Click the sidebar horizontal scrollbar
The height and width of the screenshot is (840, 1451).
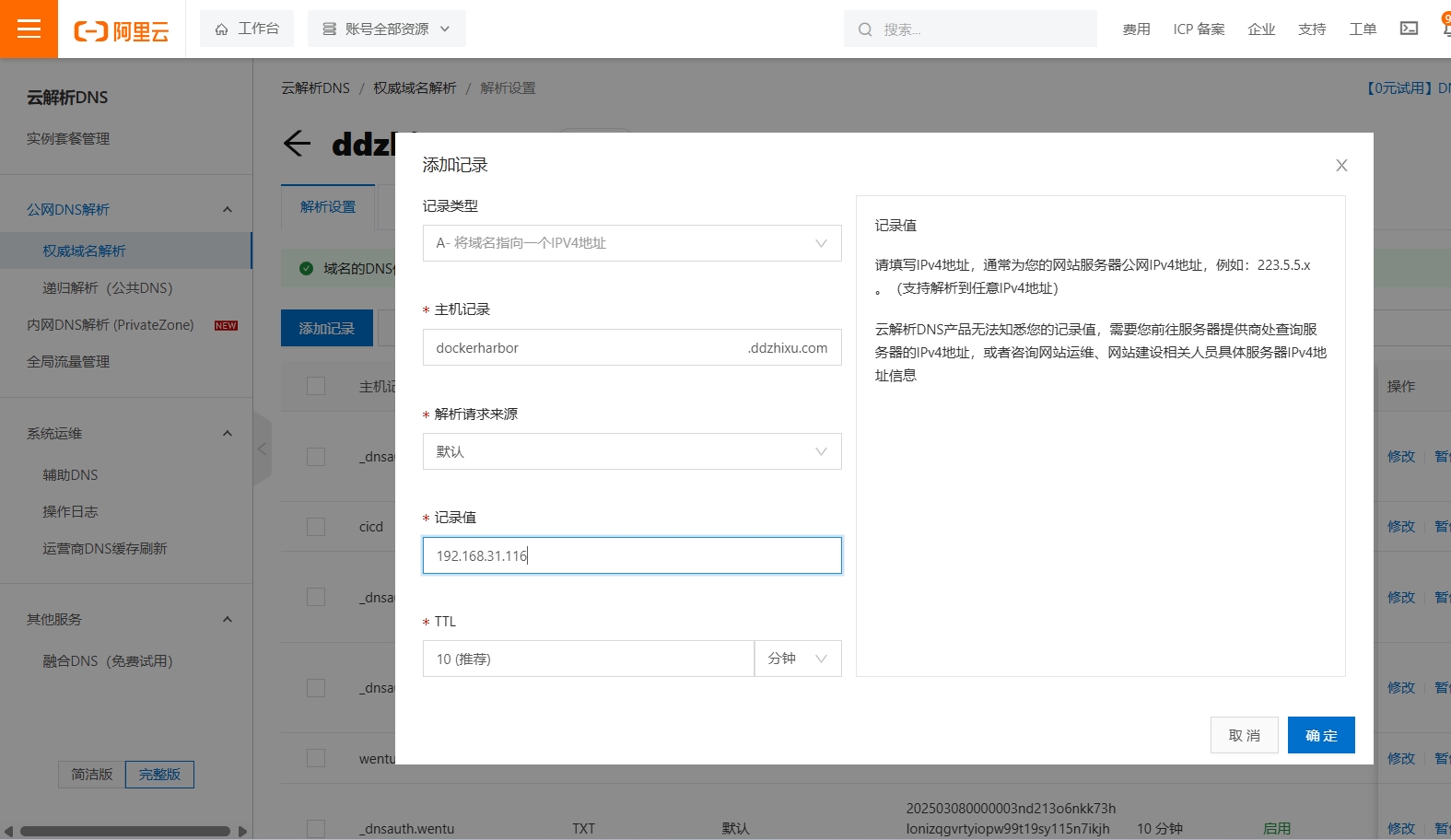125,831
